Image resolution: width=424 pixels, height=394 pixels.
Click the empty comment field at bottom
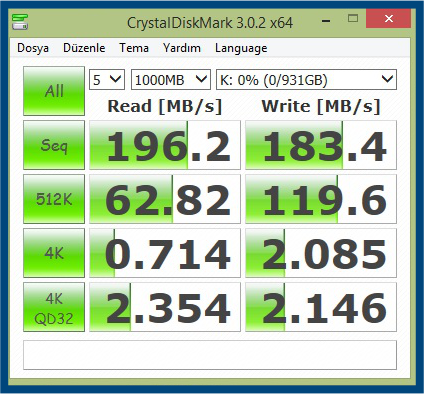(x=210, y=355)
